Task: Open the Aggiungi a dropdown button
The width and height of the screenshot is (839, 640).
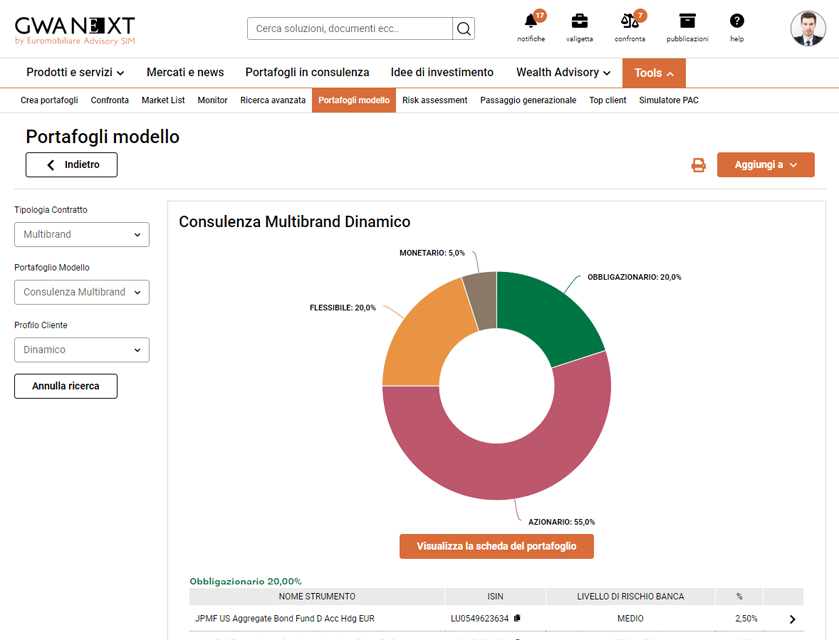Action: 766,165
